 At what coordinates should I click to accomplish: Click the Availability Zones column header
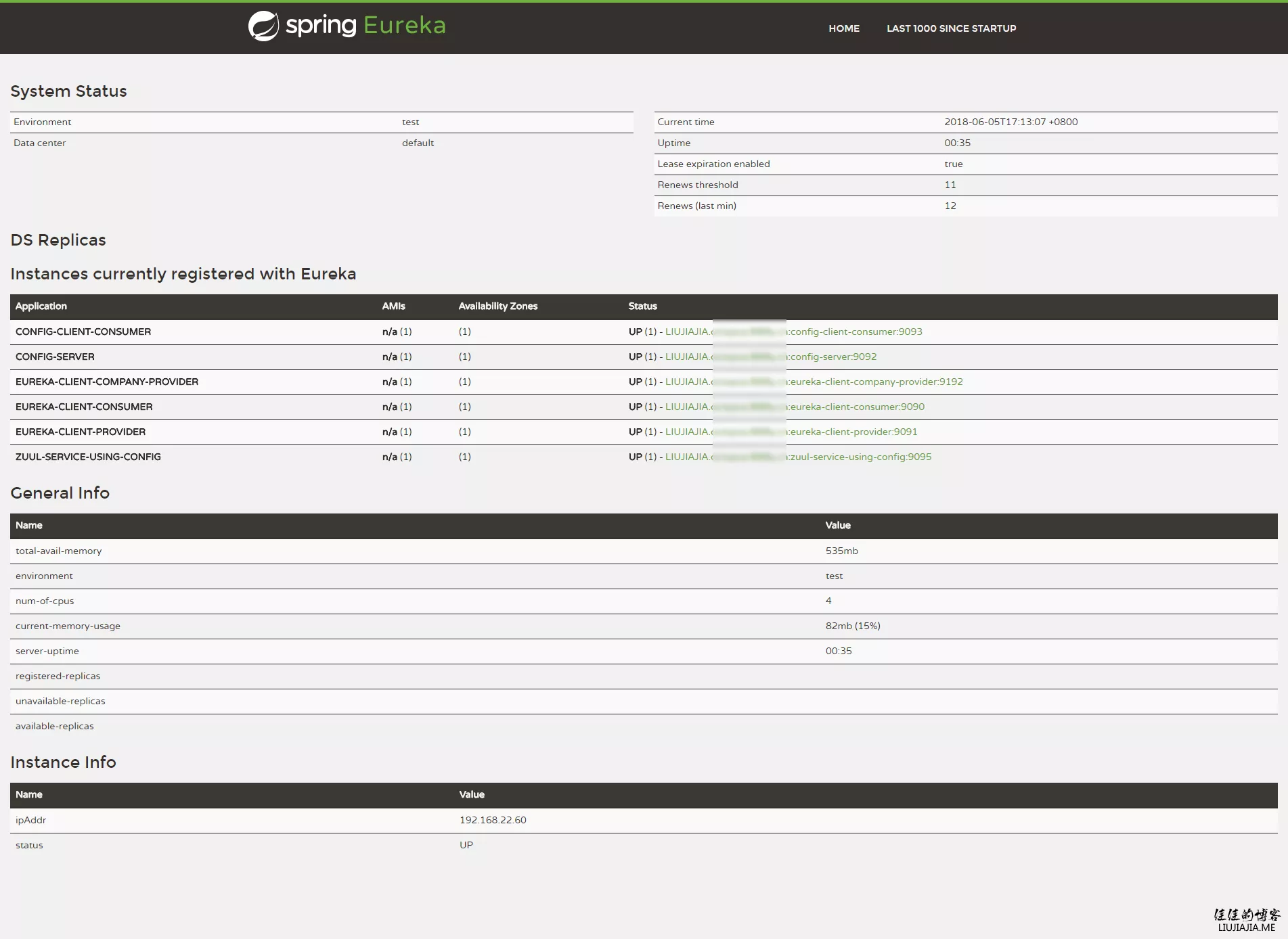coord(497,306)
